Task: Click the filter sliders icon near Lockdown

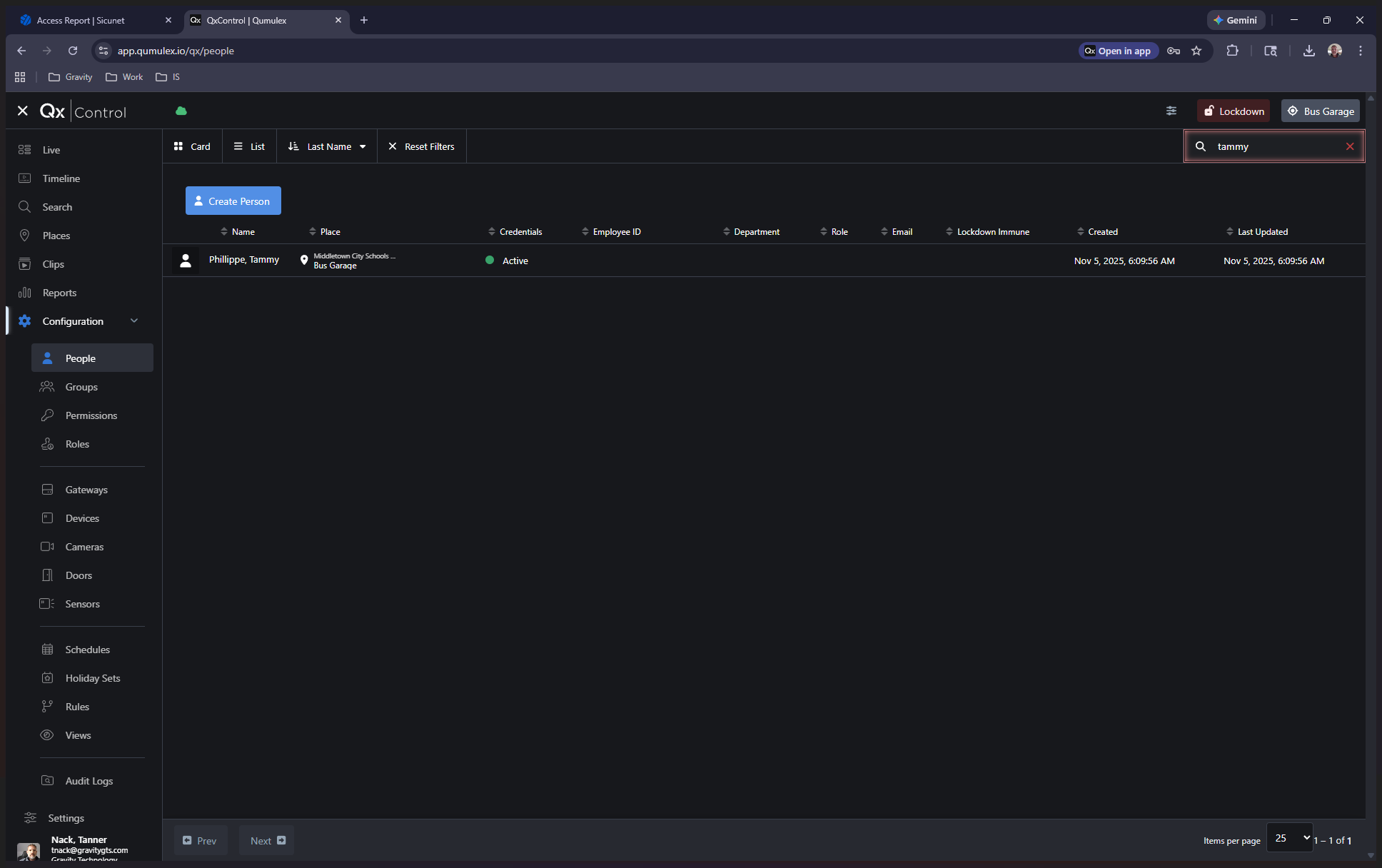Action: click(1171, 111)
